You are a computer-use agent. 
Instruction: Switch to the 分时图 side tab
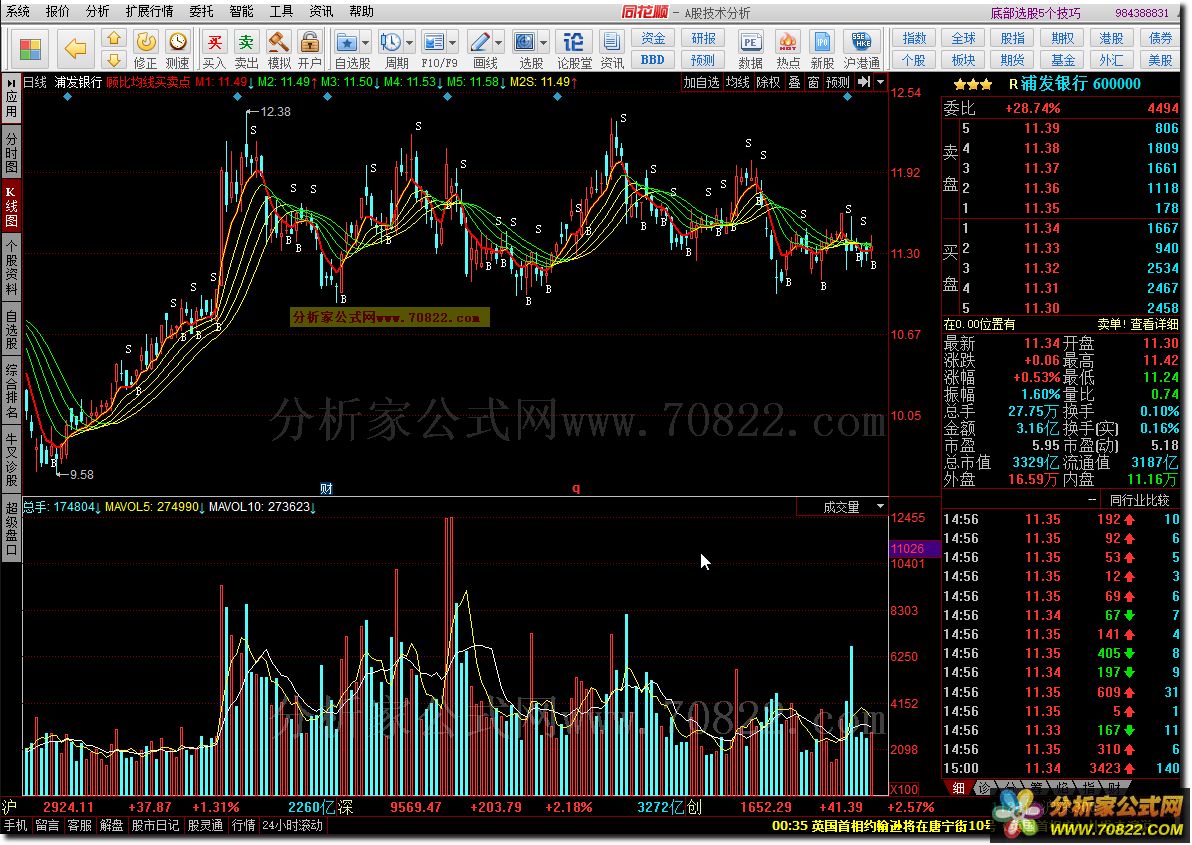coord(11,151)
